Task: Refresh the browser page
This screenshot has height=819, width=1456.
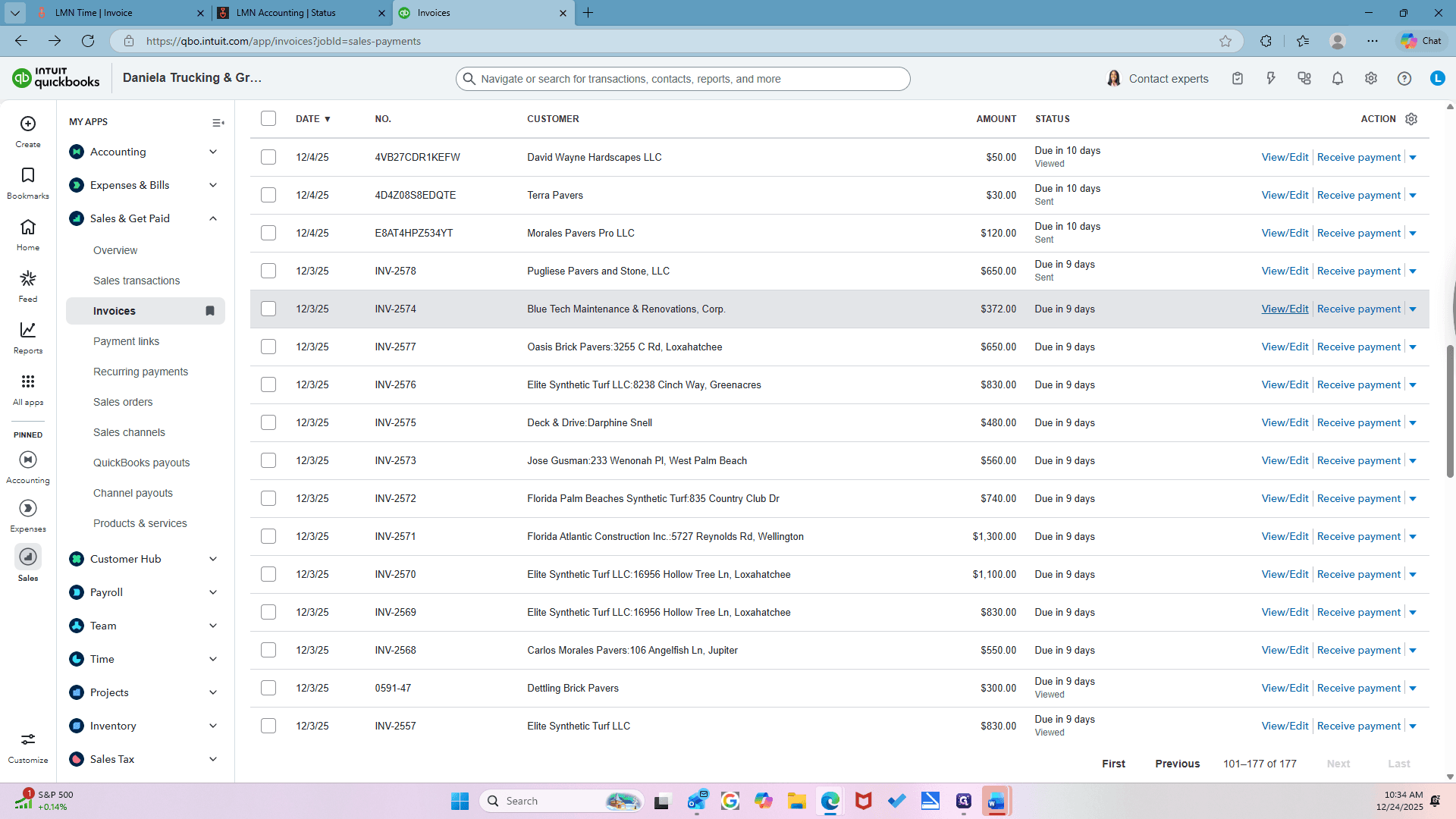Action: [88, 41]
